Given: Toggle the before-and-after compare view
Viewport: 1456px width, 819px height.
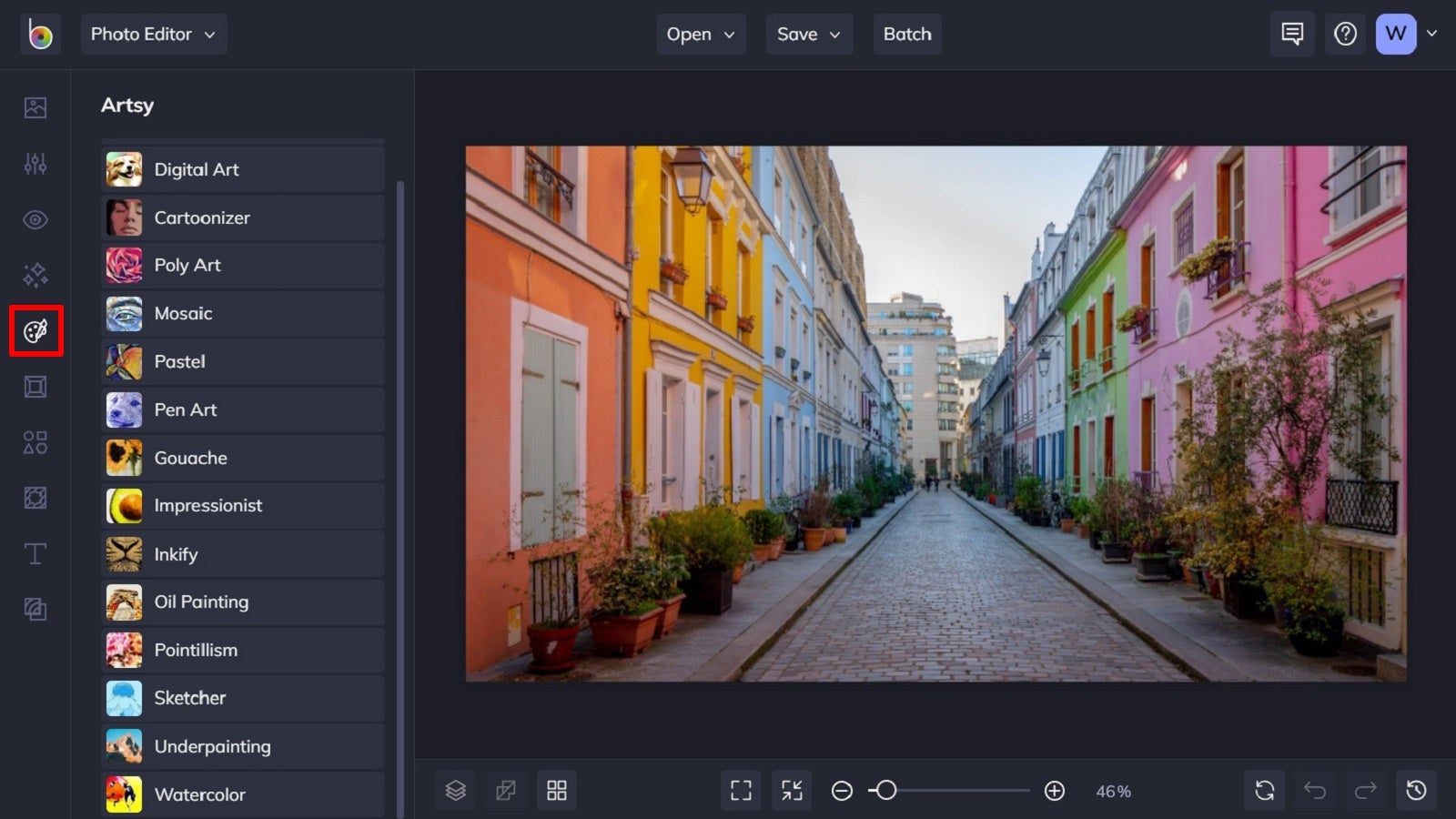Looking at the screenshot, I should pyautogui.click(x=506, y=790).
